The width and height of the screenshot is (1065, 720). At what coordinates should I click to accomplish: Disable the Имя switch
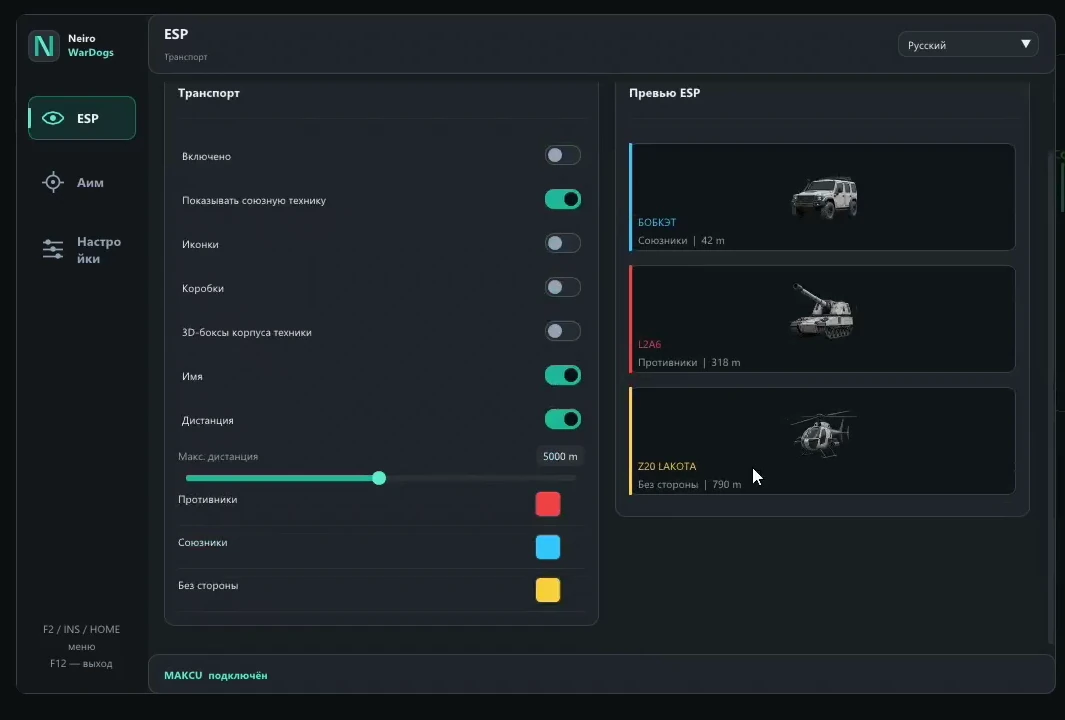[x=562, y=375]
